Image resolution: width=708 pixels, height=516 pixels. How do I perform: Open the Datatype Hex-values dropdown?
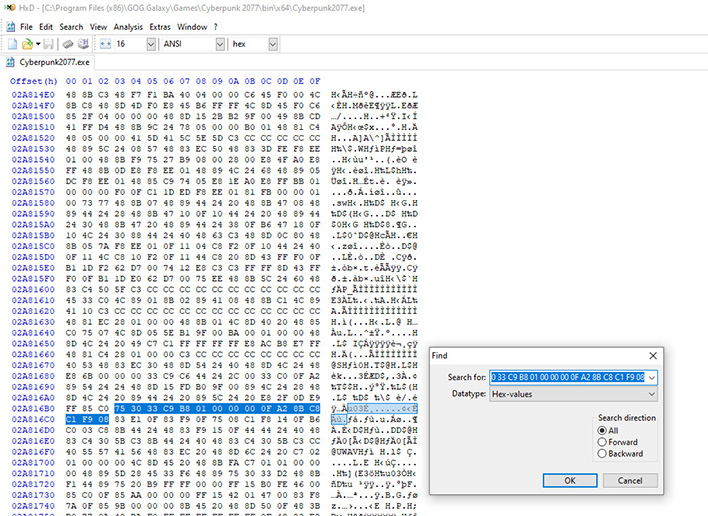pos(573,394)
